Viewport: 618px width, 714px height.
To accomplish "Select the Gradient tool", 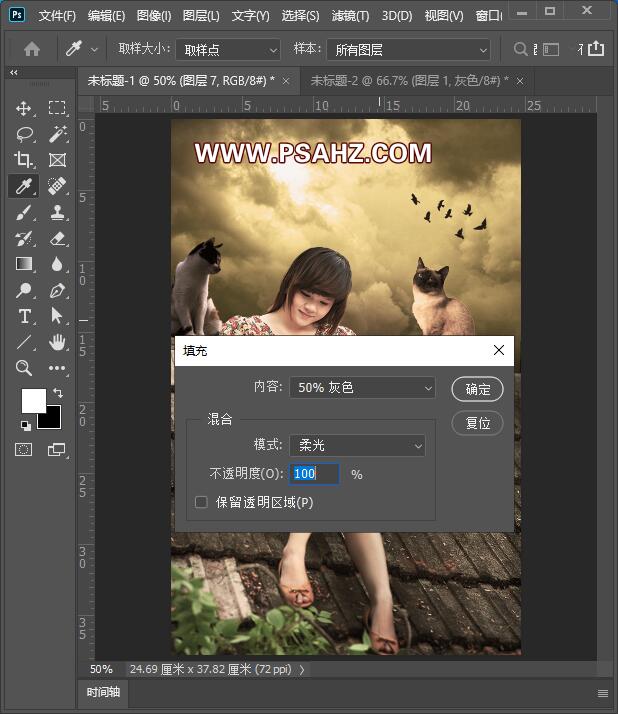I will click(x=24, y=264).
